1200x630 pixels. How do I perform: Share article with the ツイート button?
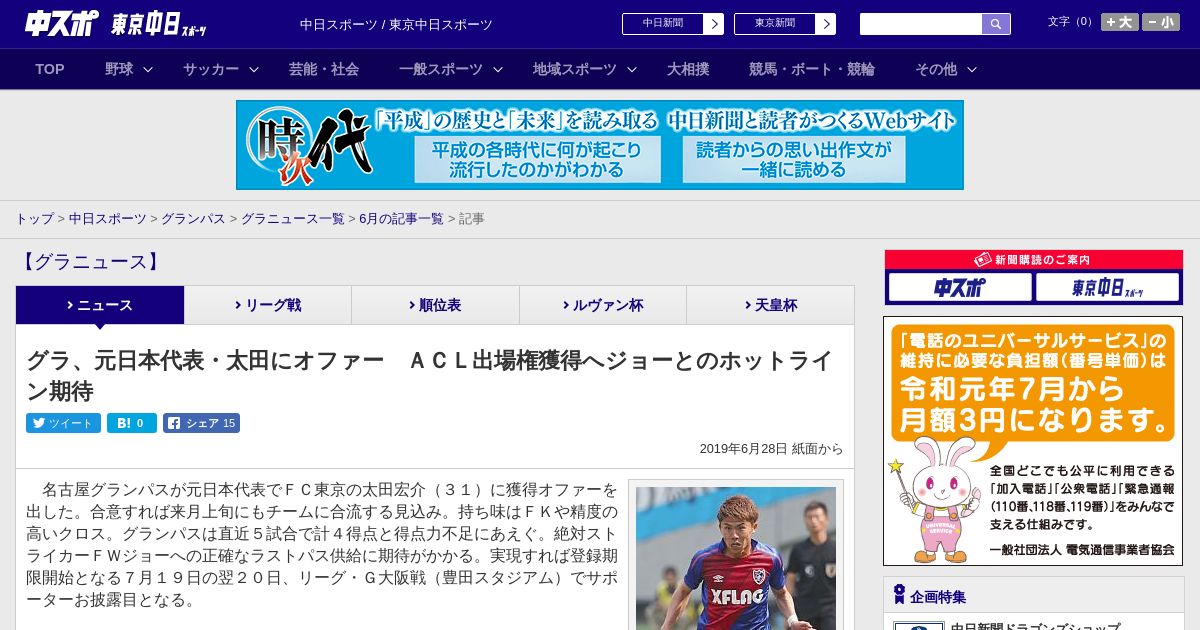(63, 423)
